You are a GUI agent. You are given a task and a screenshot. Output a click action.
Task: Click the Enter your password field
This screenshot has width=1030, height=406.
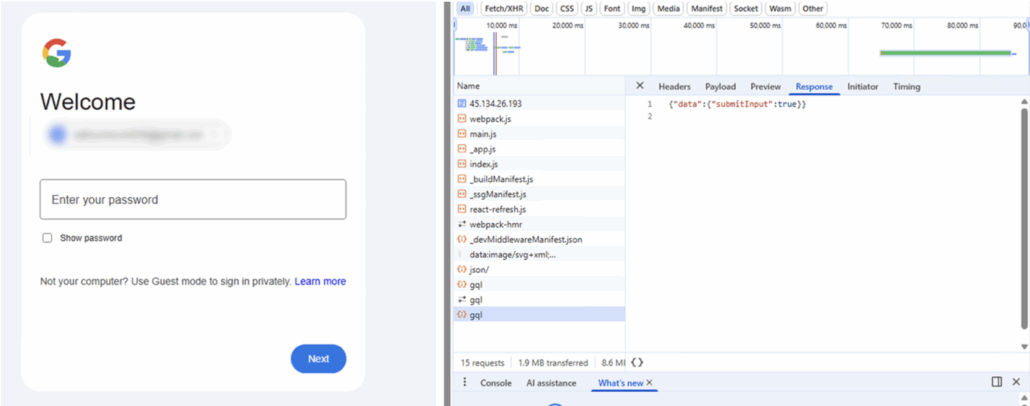pos(193,200)
